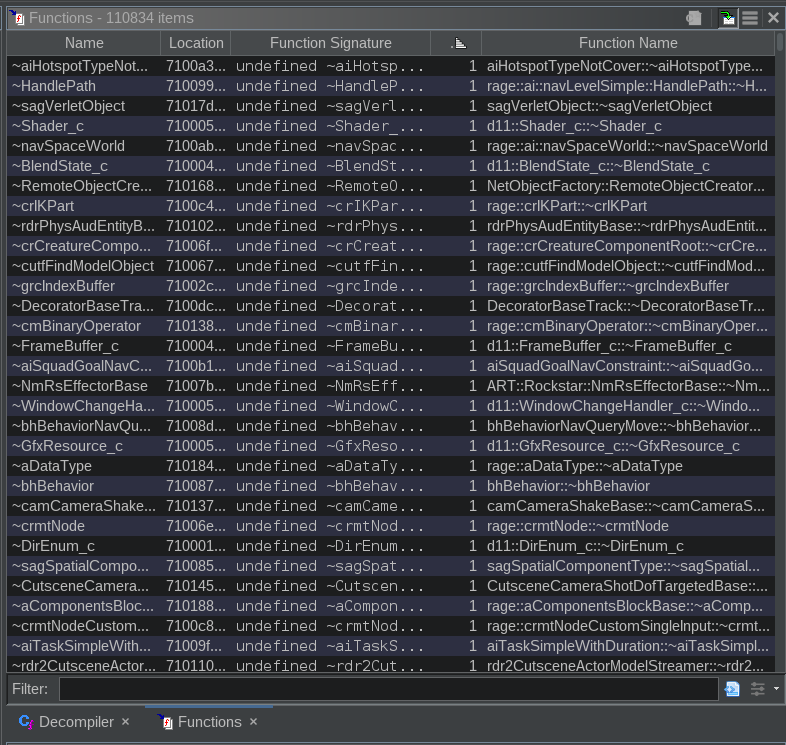Select the ~NmRsEffectorBase row
786x745 pixels.
[x=391, y=387]
